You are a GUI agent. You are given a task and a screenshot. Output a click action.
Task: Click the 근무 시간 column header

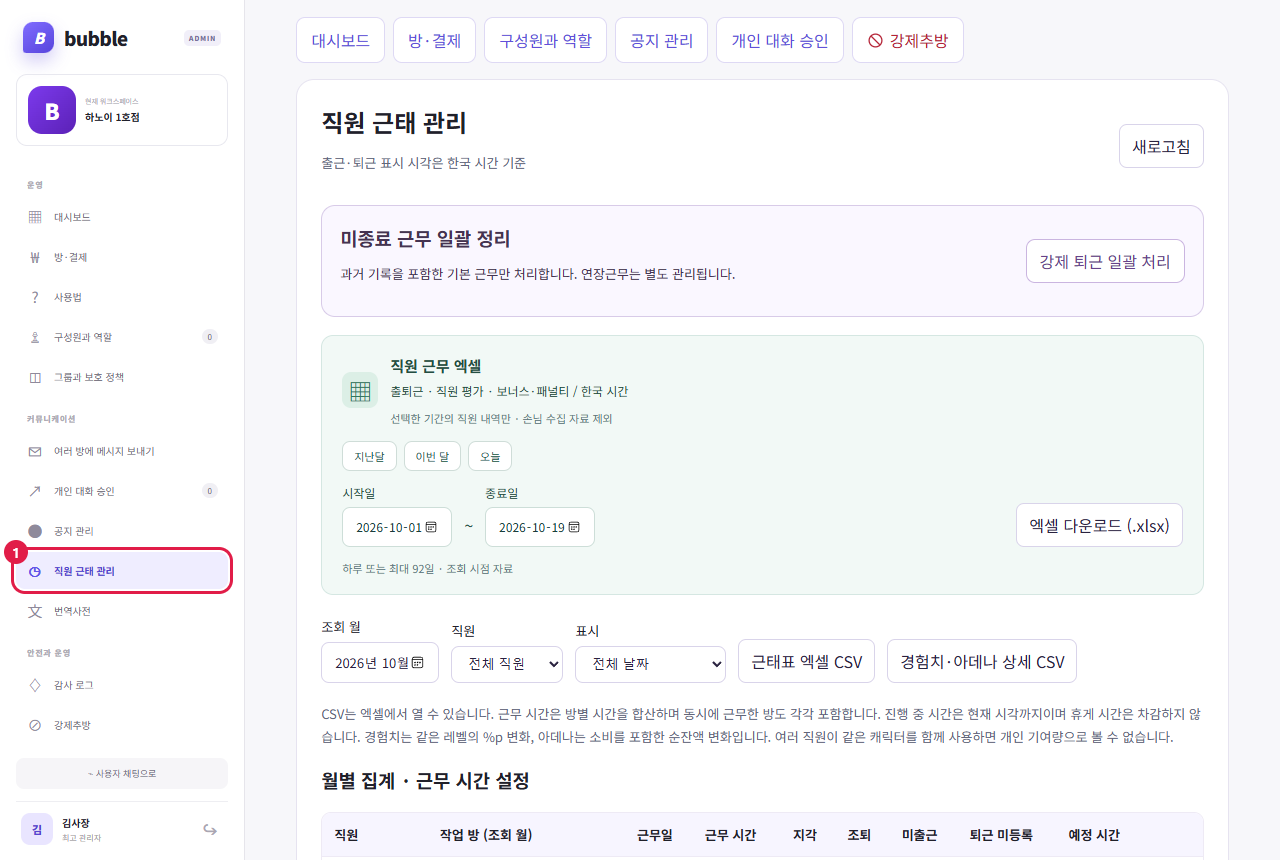coord(730,835)
